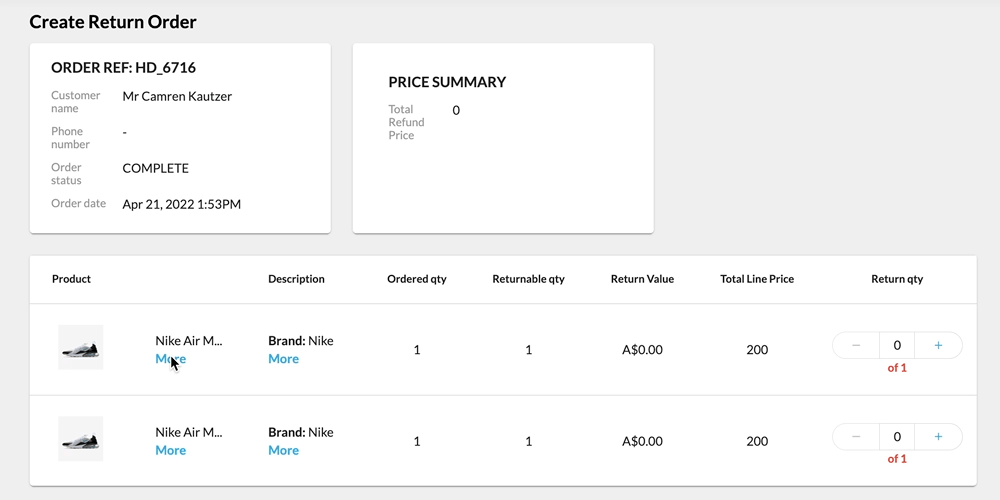This screenshot has width=1000, height=500.
Task: Click the ORDER REF: HD_6716 title
Action: [123, 68]
